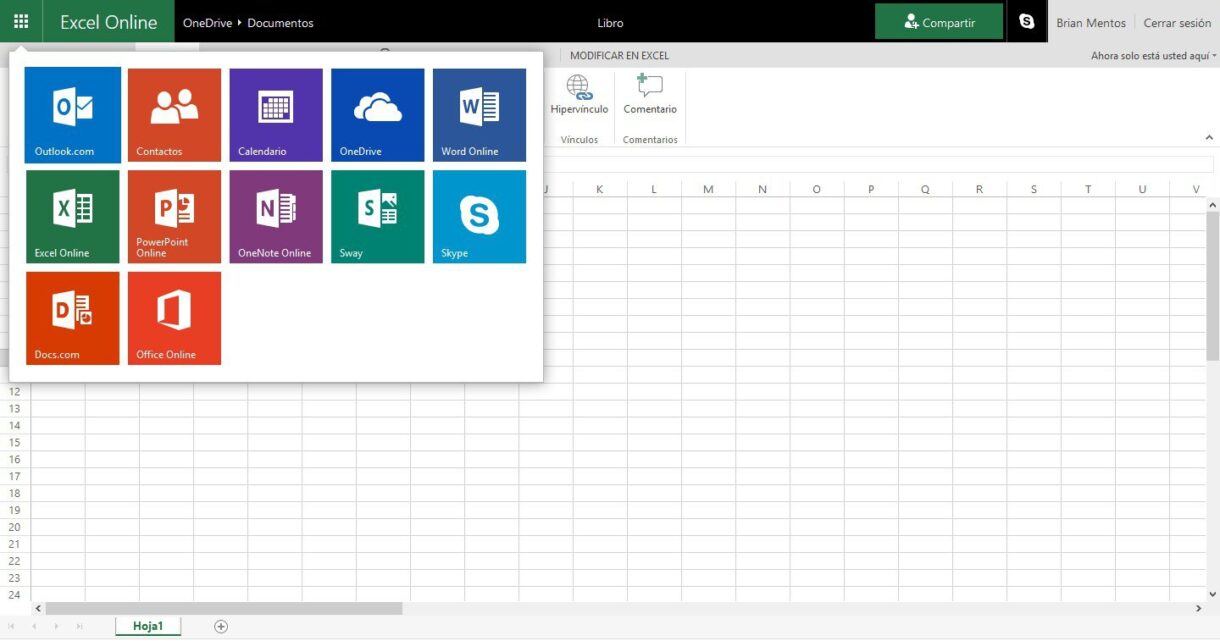This screenshot has height=641, width=1220.
Task: Open the Outlook.com tile
Action: click(x=72, y=115)
